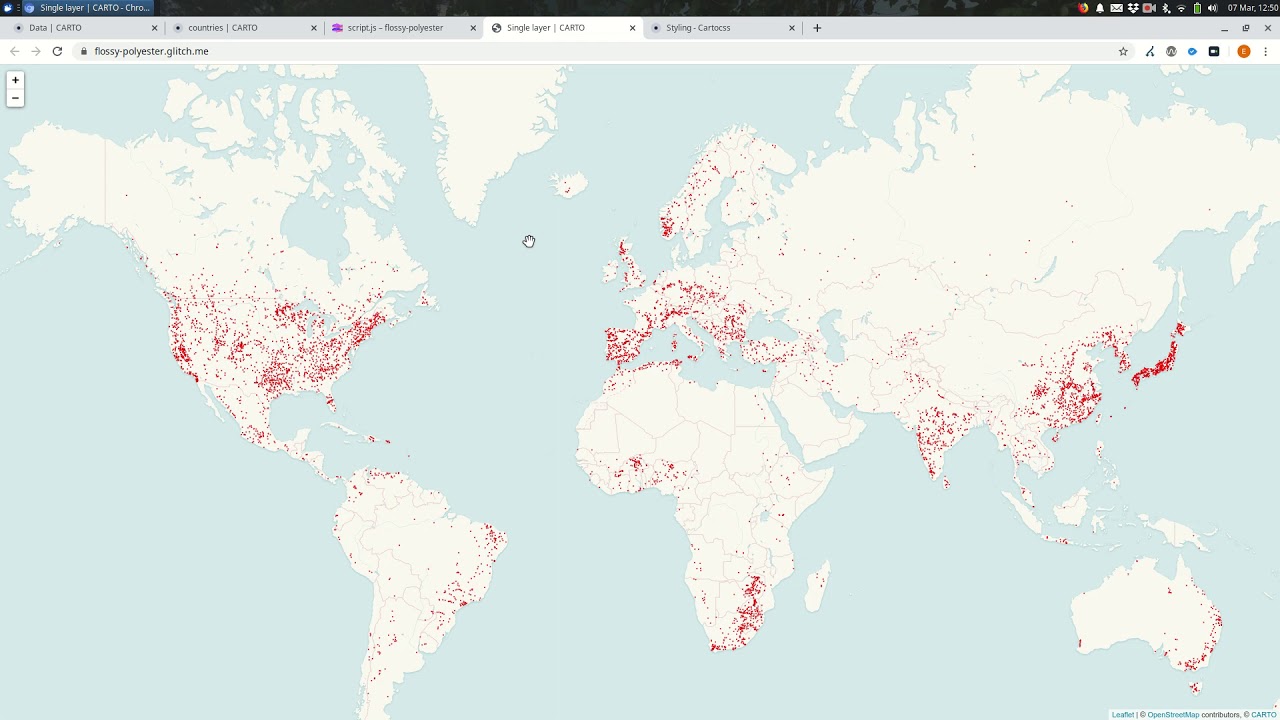Close the Single layer | CARTO tab

tap(632, 28)
